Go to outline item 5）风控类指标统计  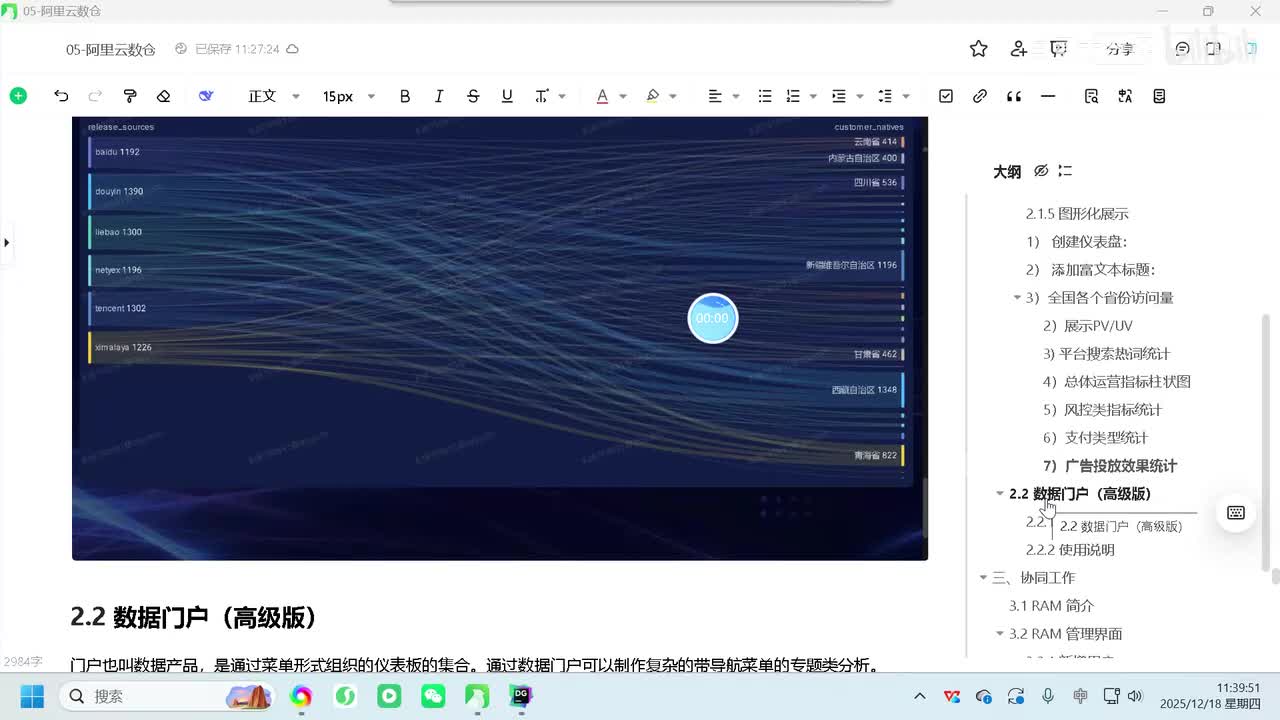[x=1103, y=409]
